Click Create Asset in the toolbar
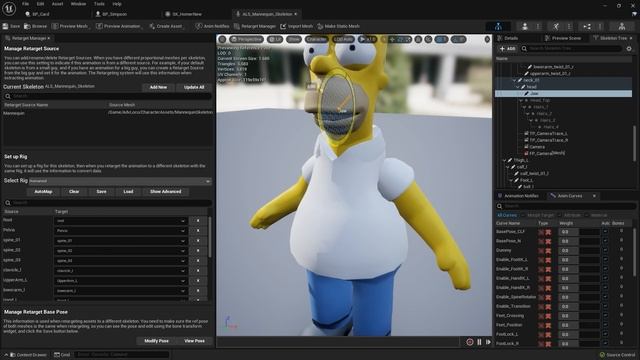 [166, 26]
